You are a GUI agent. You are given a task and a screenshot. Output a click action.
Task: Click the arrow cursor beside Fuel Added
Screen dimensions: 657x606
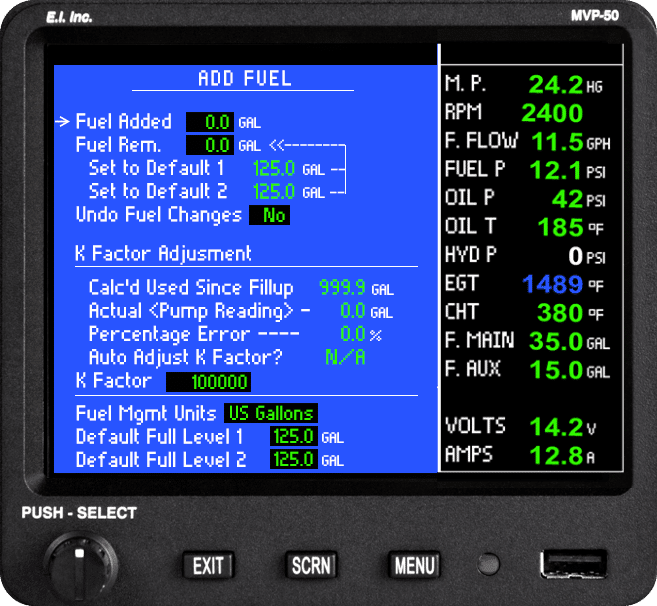tap(62, 122)
